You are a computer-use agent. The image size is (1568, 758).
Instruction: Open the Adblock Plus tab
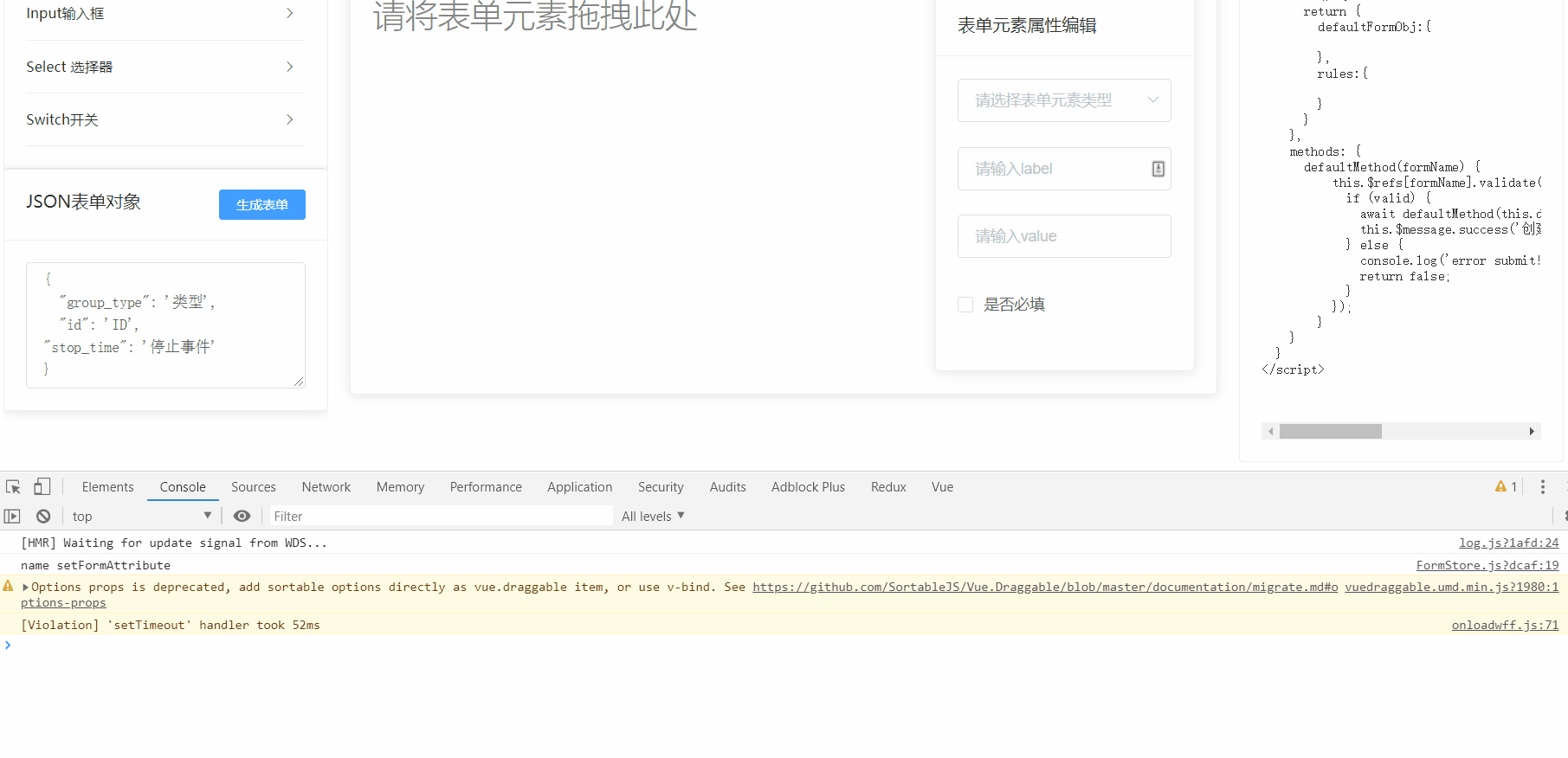point(809,487)
